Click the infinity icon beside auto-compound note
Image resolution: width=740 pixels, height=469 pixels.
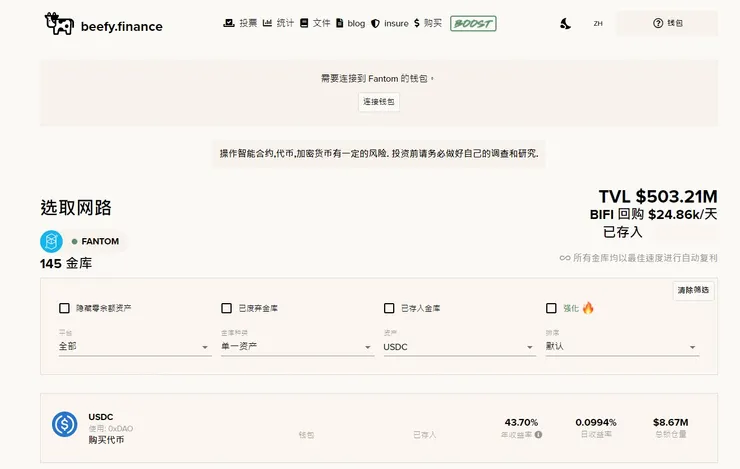pyautogui.click(x=565, y=258)
